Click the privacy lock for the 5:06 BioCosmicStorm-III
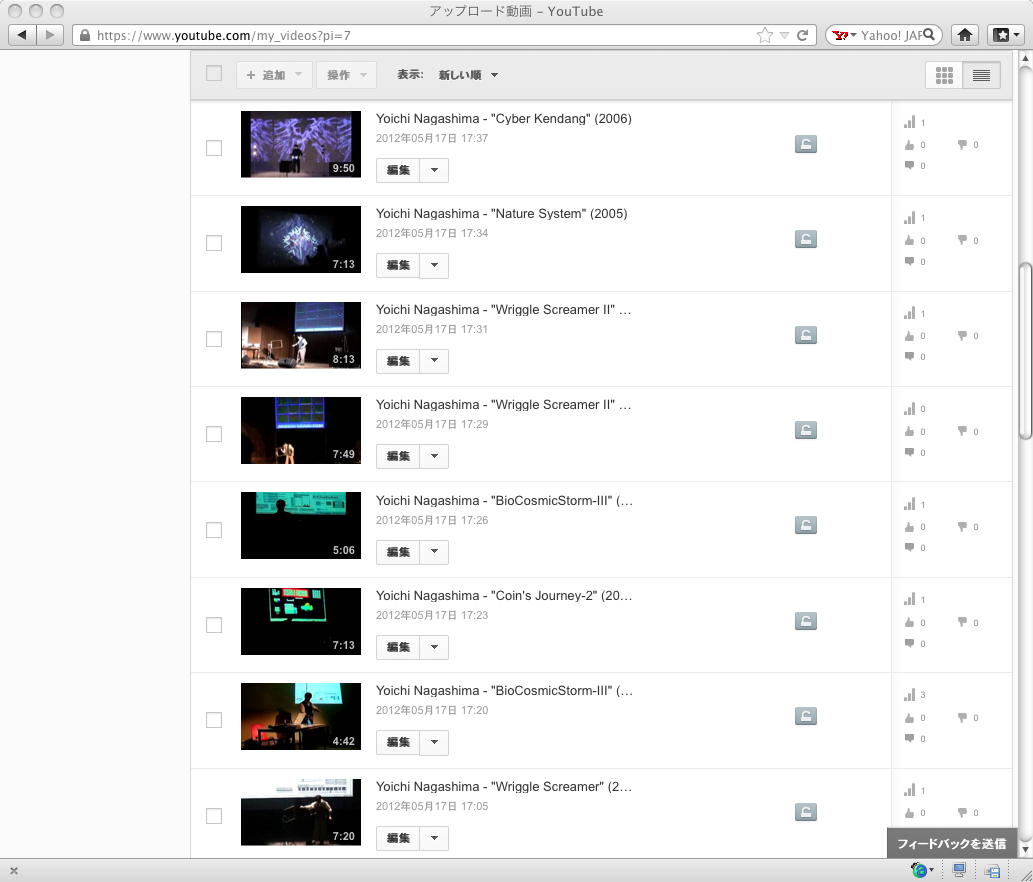1033x882 pixels. tap(806, 525)
